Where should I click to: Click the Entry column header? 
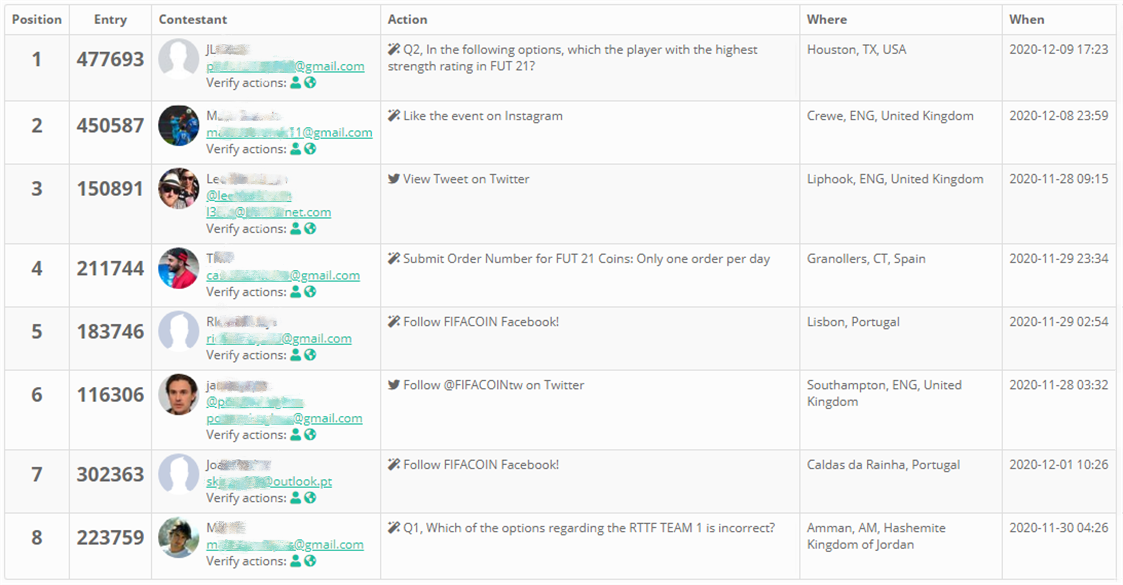[x=110, y=19]
